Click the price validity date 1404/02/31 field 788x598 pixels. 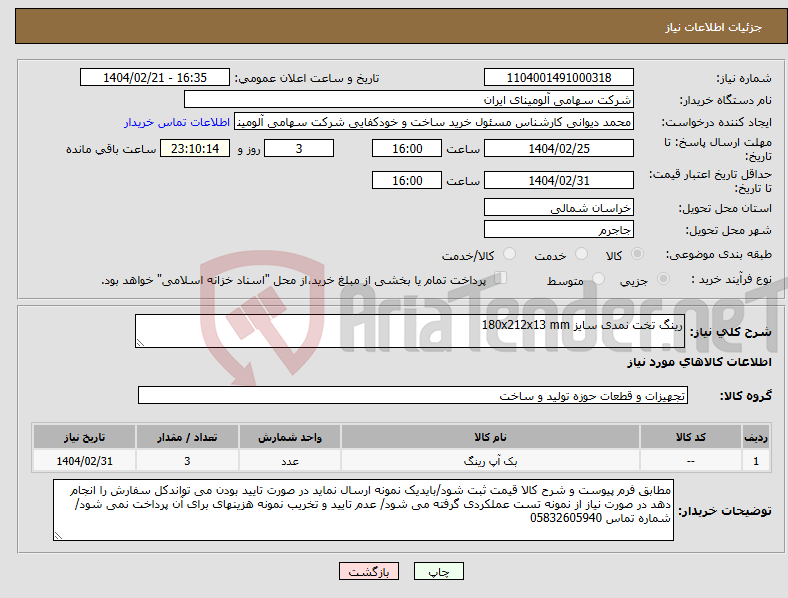[x=559, y=180]
